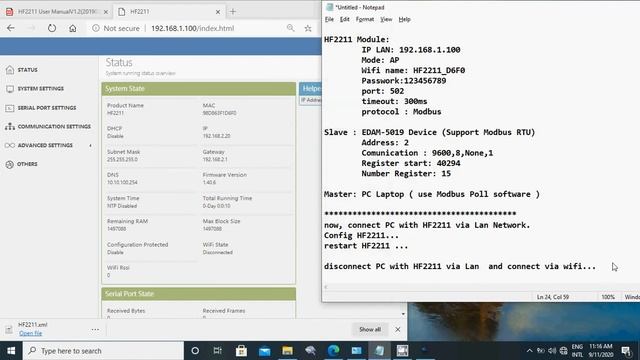The image size is (640, 360).
Task: Click Open file link for HF2211.xml
Action: (x=31, y=333)
